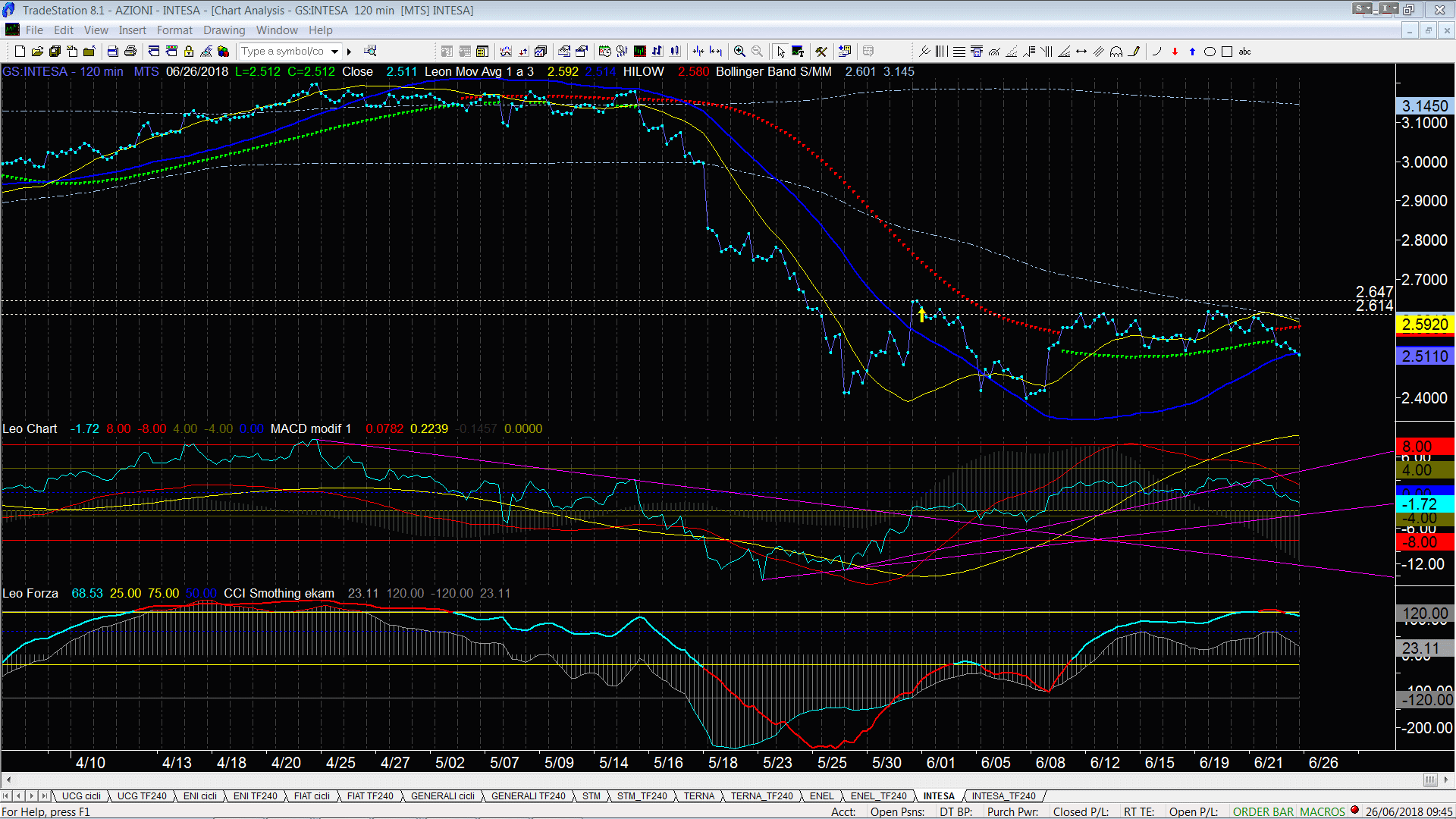The width and height of the screenshot is (1456, 819).
Task: Select the pointer arrow tool
Action: (x=781, y=52)
